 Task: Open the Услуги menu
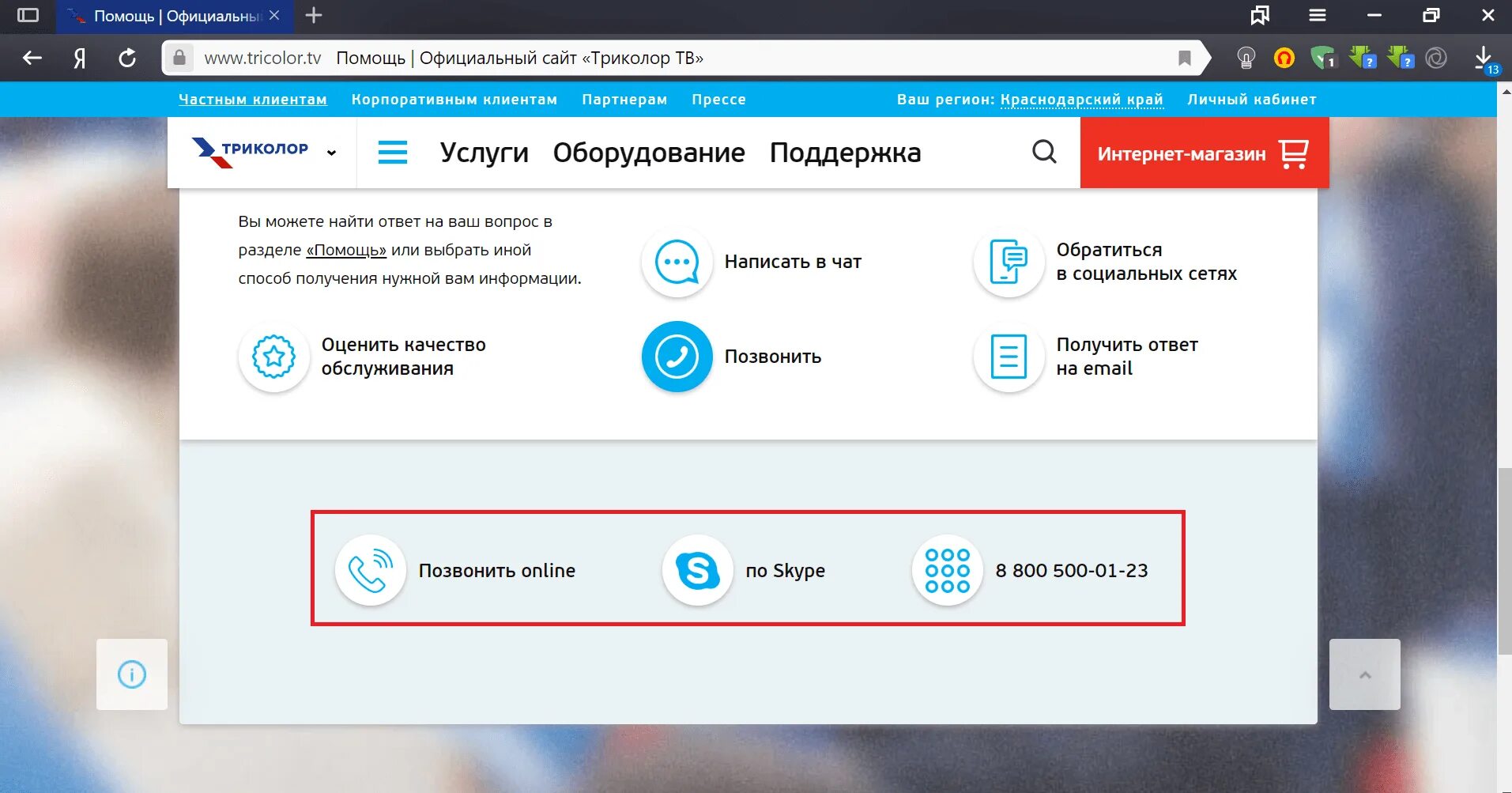485,153
